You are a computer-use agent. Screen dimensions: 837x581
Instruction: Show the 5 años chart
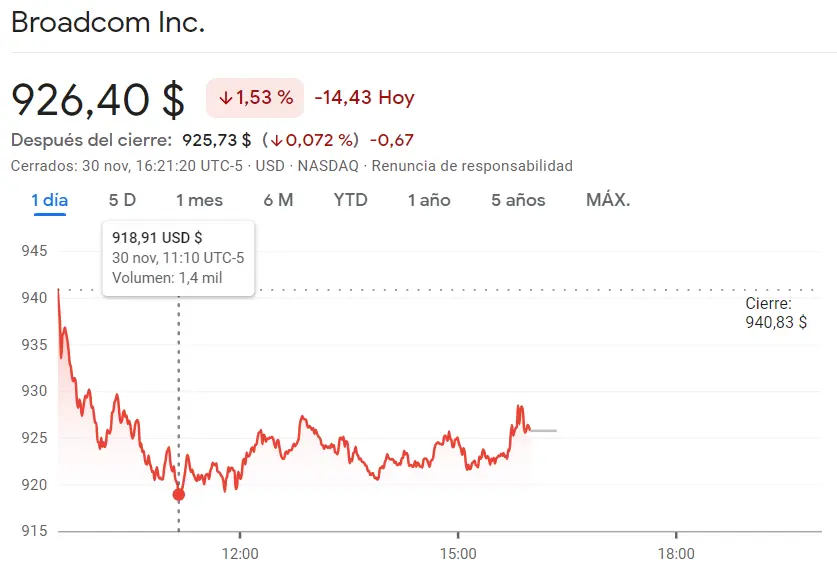pos(516,199)
